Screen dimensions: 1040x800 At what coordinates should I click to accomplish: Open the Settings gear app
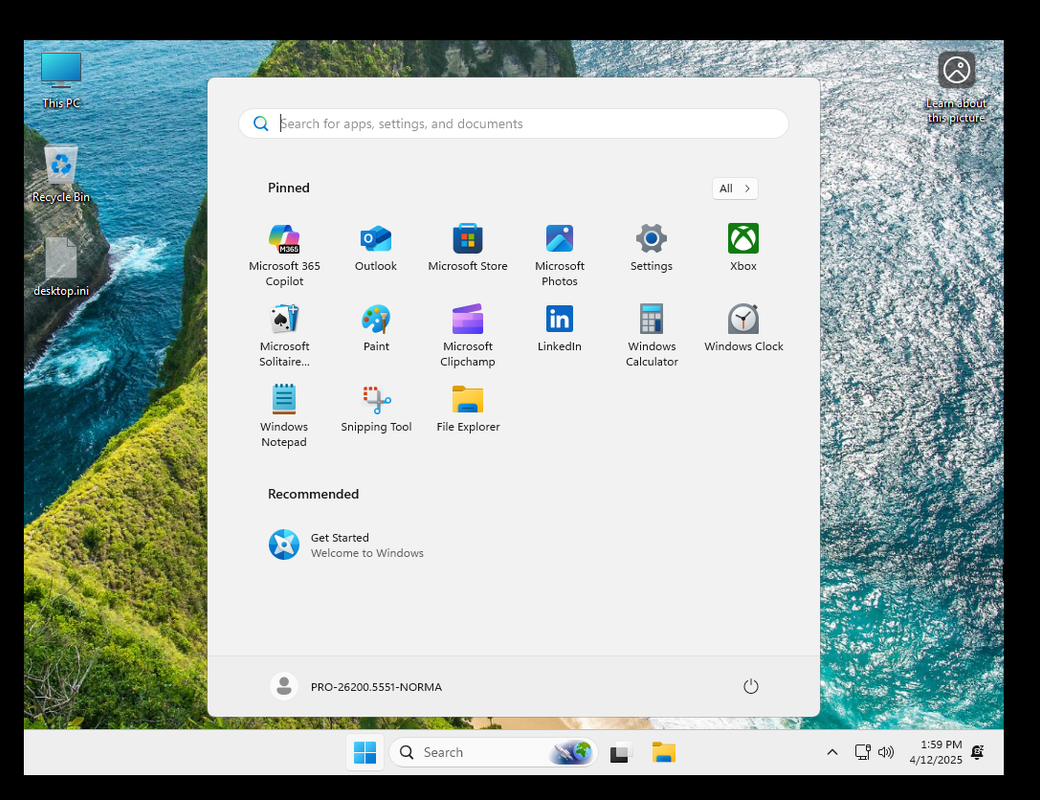pos(651,247)
